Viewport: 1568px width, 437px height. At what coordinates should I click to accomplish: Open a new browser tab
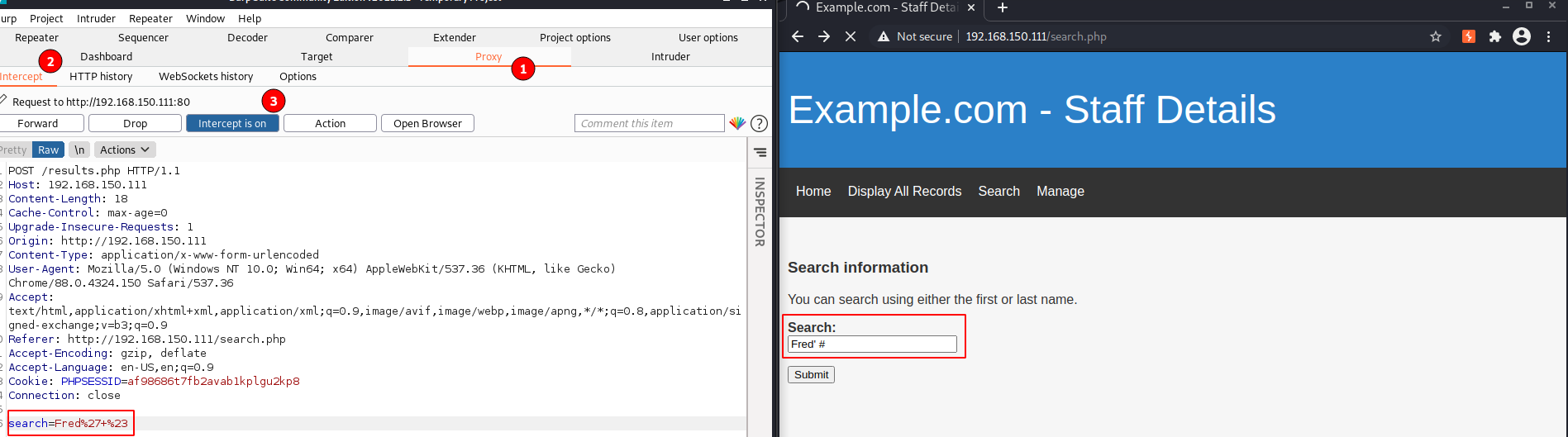[1002, 8]
